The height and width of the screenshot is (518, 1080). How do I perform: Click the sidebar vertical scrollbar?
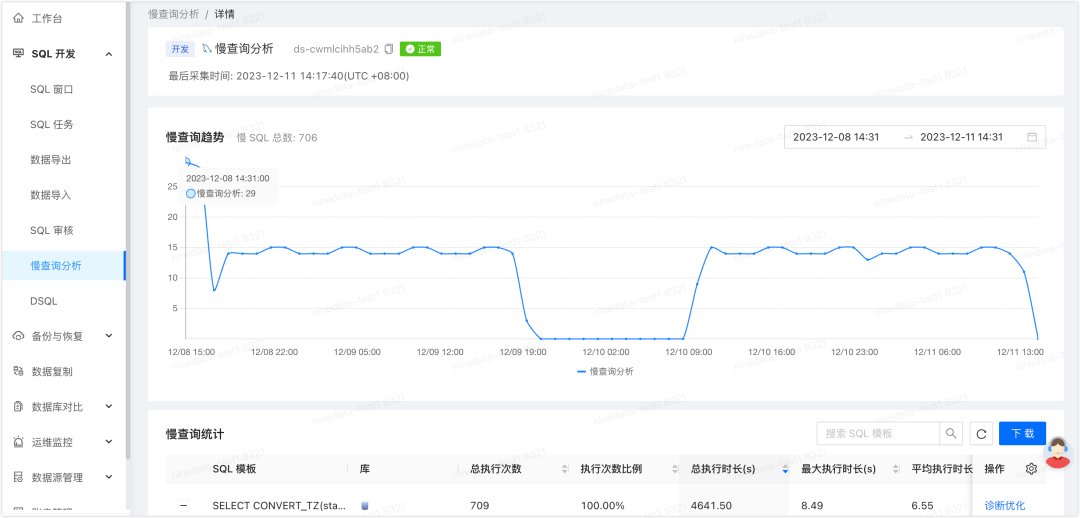[x=127, y=231]
